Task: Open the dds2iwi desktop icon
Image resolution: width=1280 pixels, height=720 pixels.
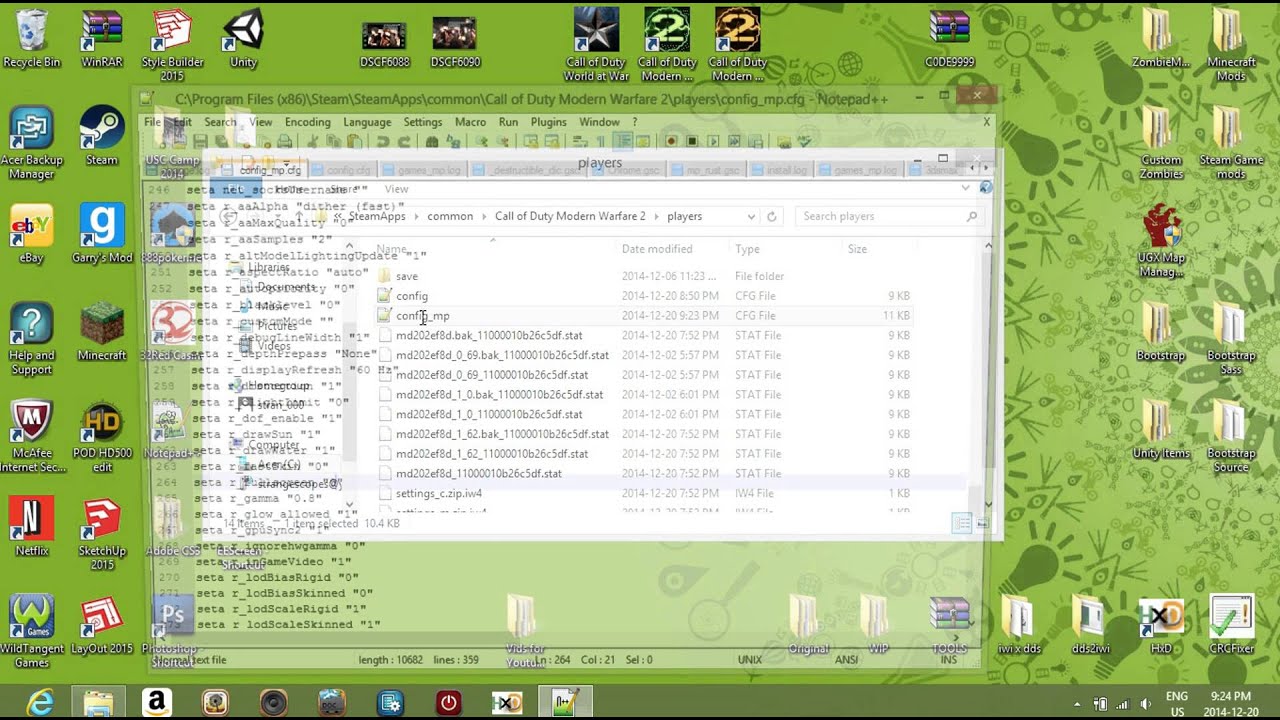Action: coord(1091,625)
